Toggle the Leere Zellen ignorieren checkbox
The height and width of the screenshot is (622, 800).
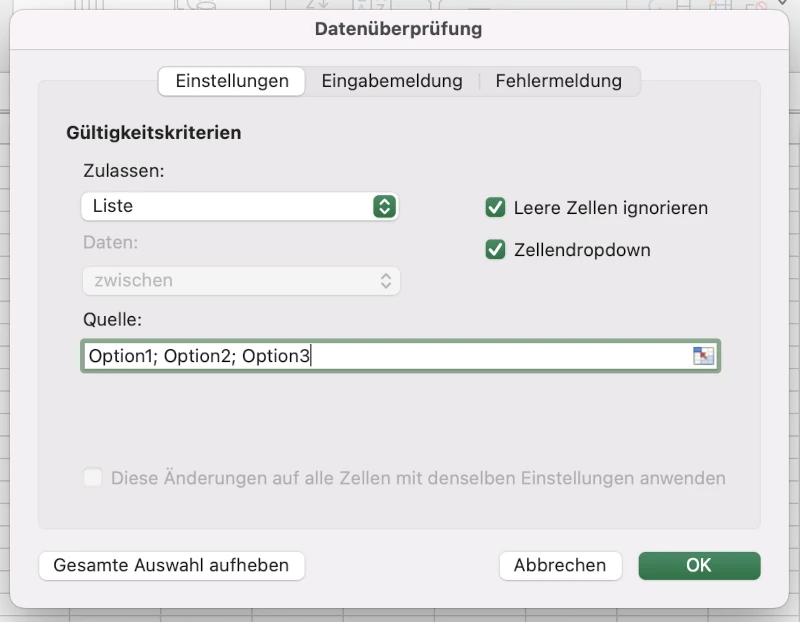point(495,208)
